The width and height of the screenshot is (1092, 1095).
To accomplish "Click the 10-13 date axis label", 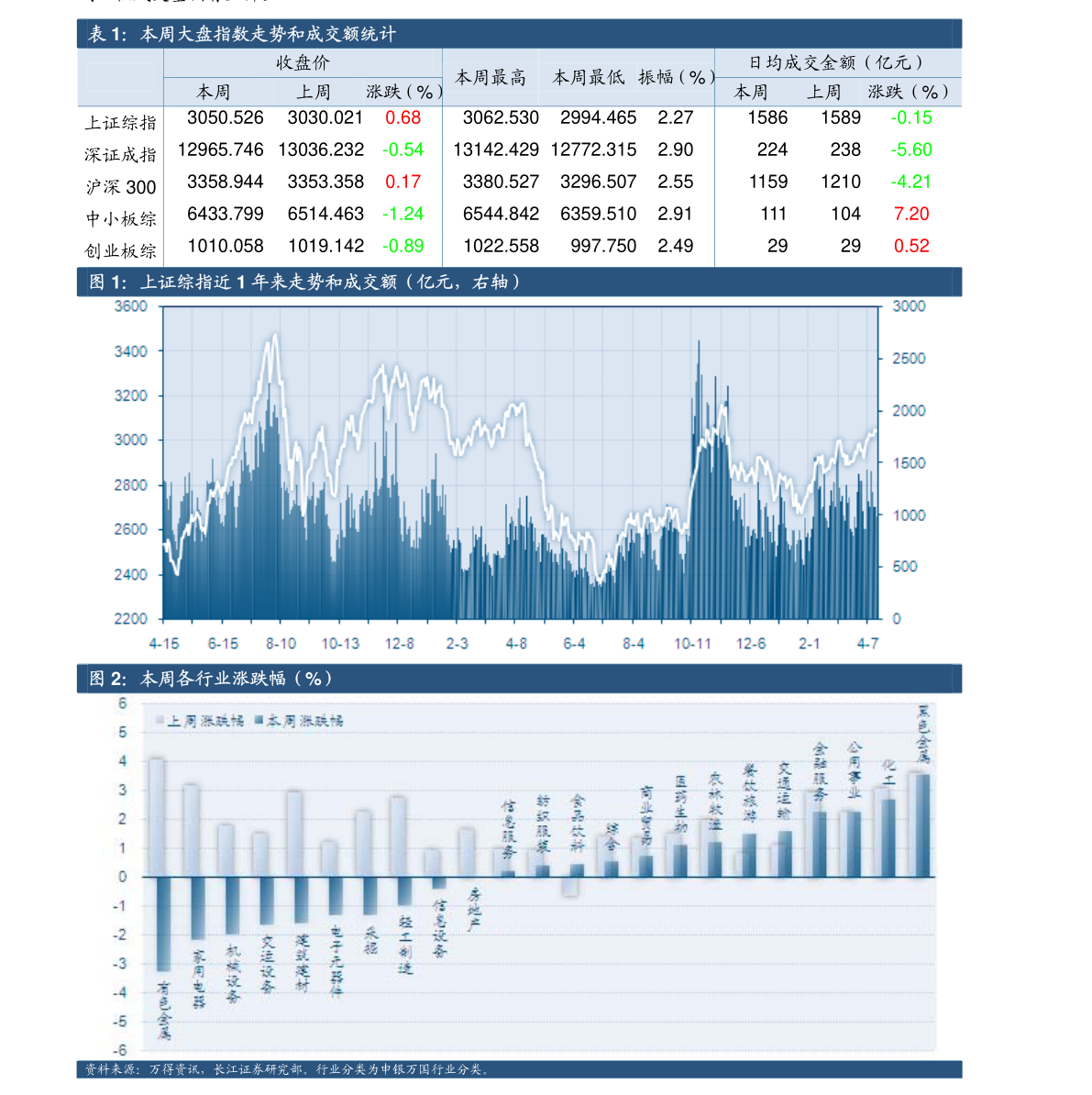I will [340, 643].
